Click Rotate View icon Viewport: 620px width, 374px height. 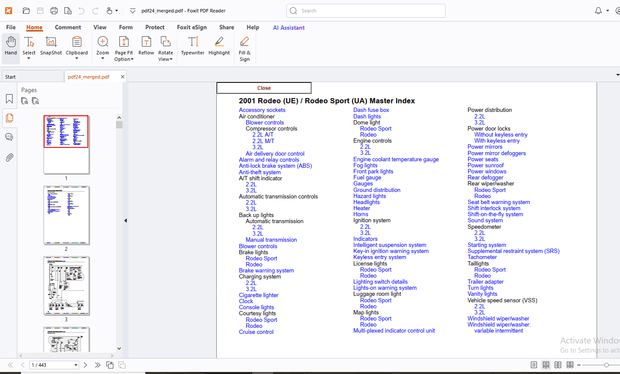click(165, 42)
